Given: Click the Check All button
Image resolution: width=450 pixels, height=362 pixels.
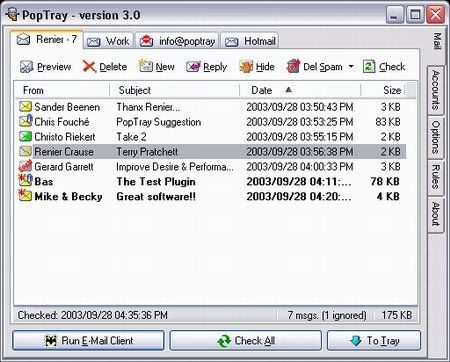Looking at the screenshot, I should pos(246,341).
